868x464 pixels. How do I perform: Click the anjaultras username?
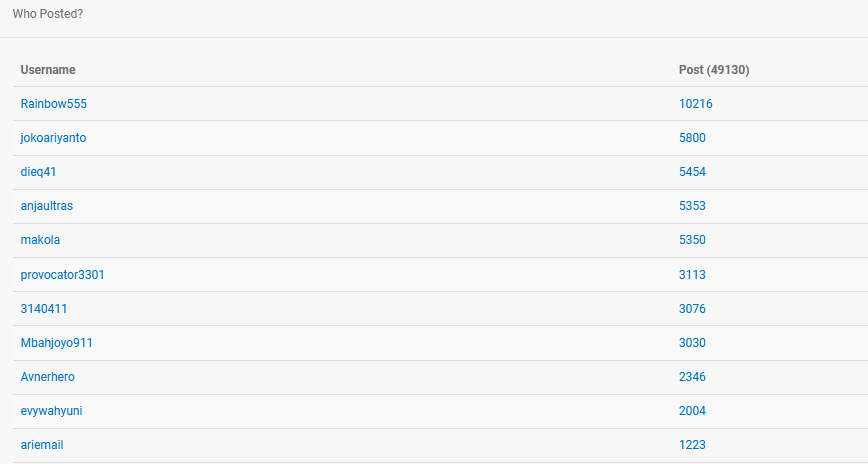click(46, 206)
